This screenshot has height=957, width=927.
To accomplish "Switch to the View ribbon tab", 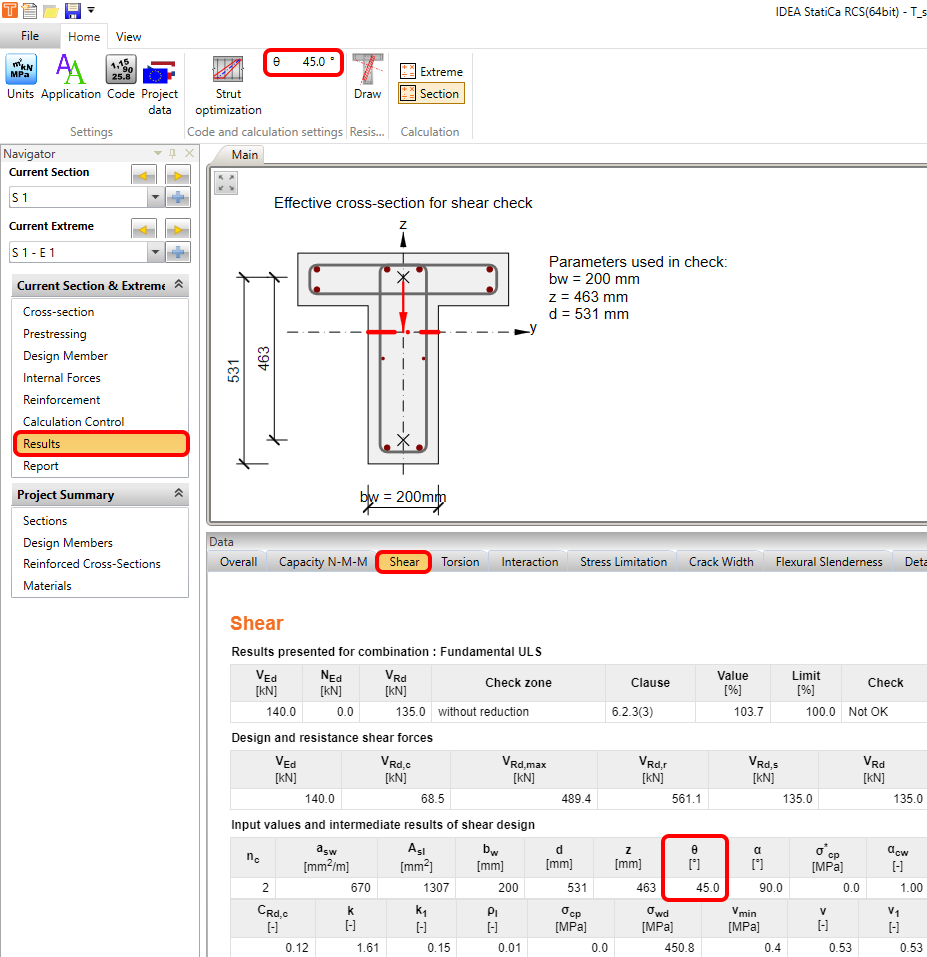I will click(x=128, y=36).
